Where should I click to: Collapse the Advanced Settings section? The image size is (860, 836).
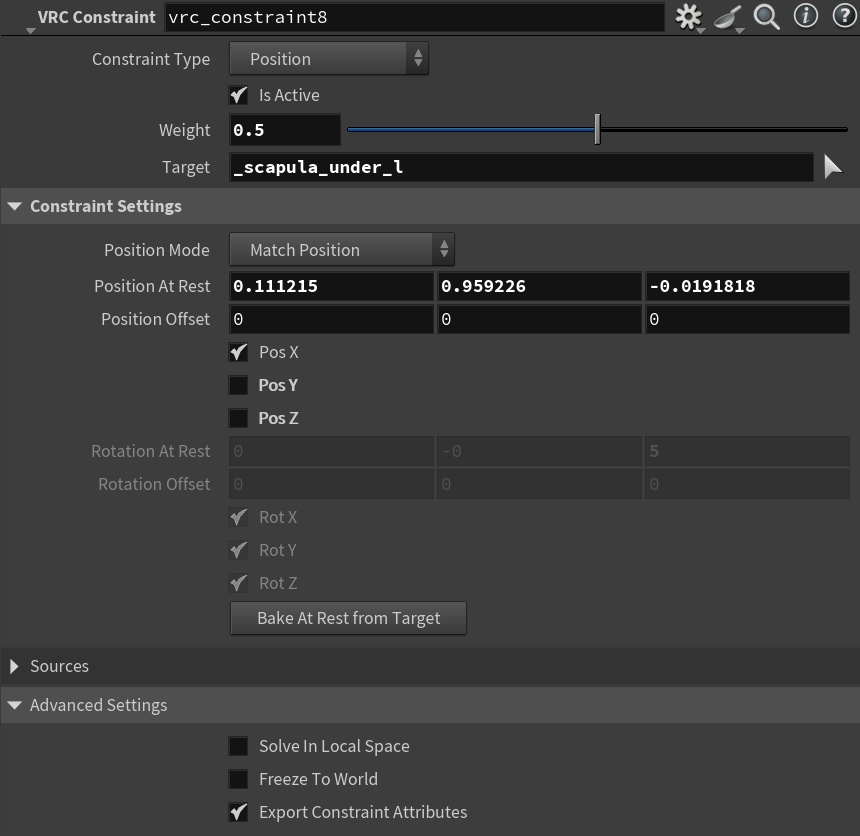[x=14, y=705]
